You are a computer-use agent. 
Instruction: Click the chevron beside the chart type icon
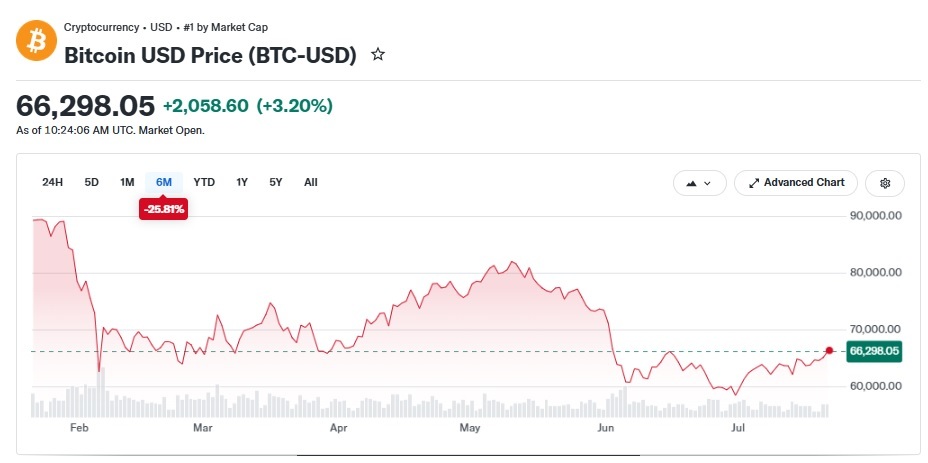click(x=707, y=184)
